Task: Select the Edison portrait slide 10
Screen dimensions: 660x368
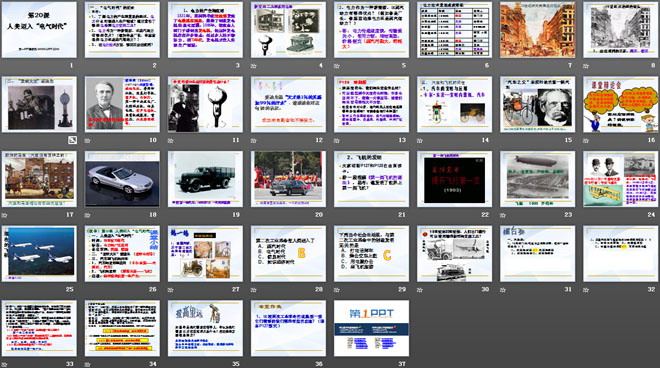Action: click(x=122, y=104)
